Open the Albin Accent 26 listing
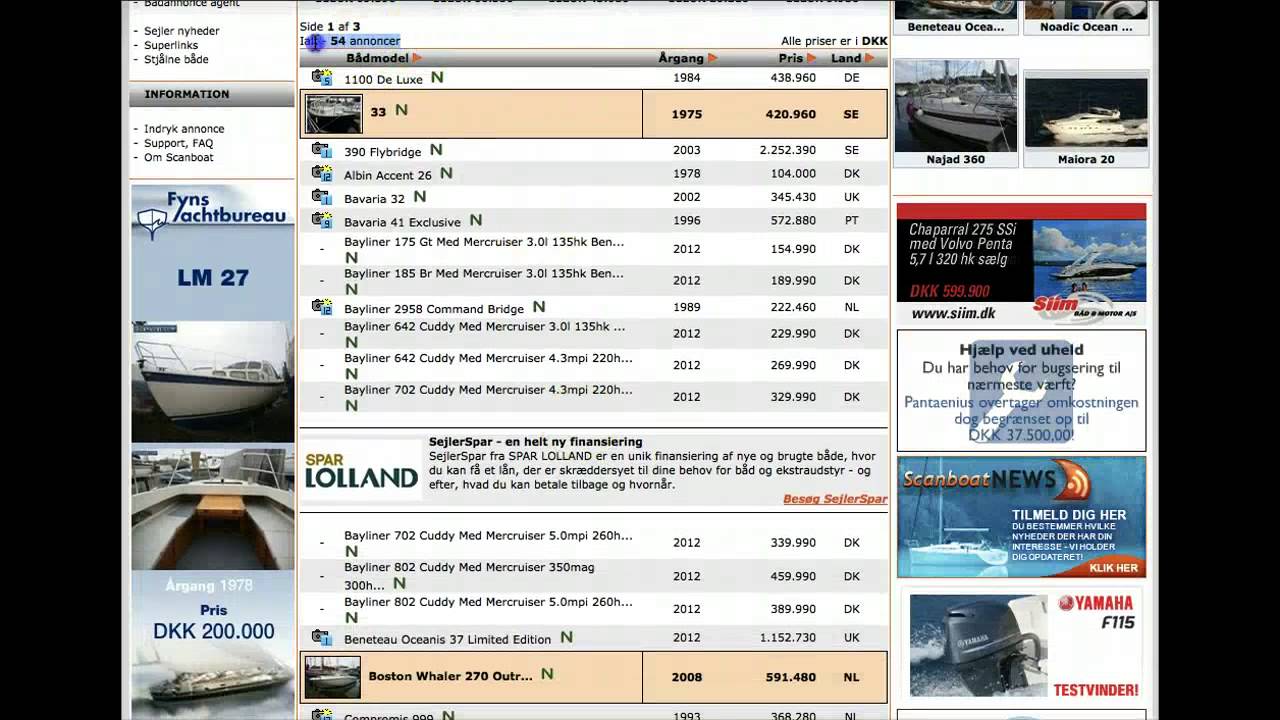1280x720 pixels. coord(388,175)
